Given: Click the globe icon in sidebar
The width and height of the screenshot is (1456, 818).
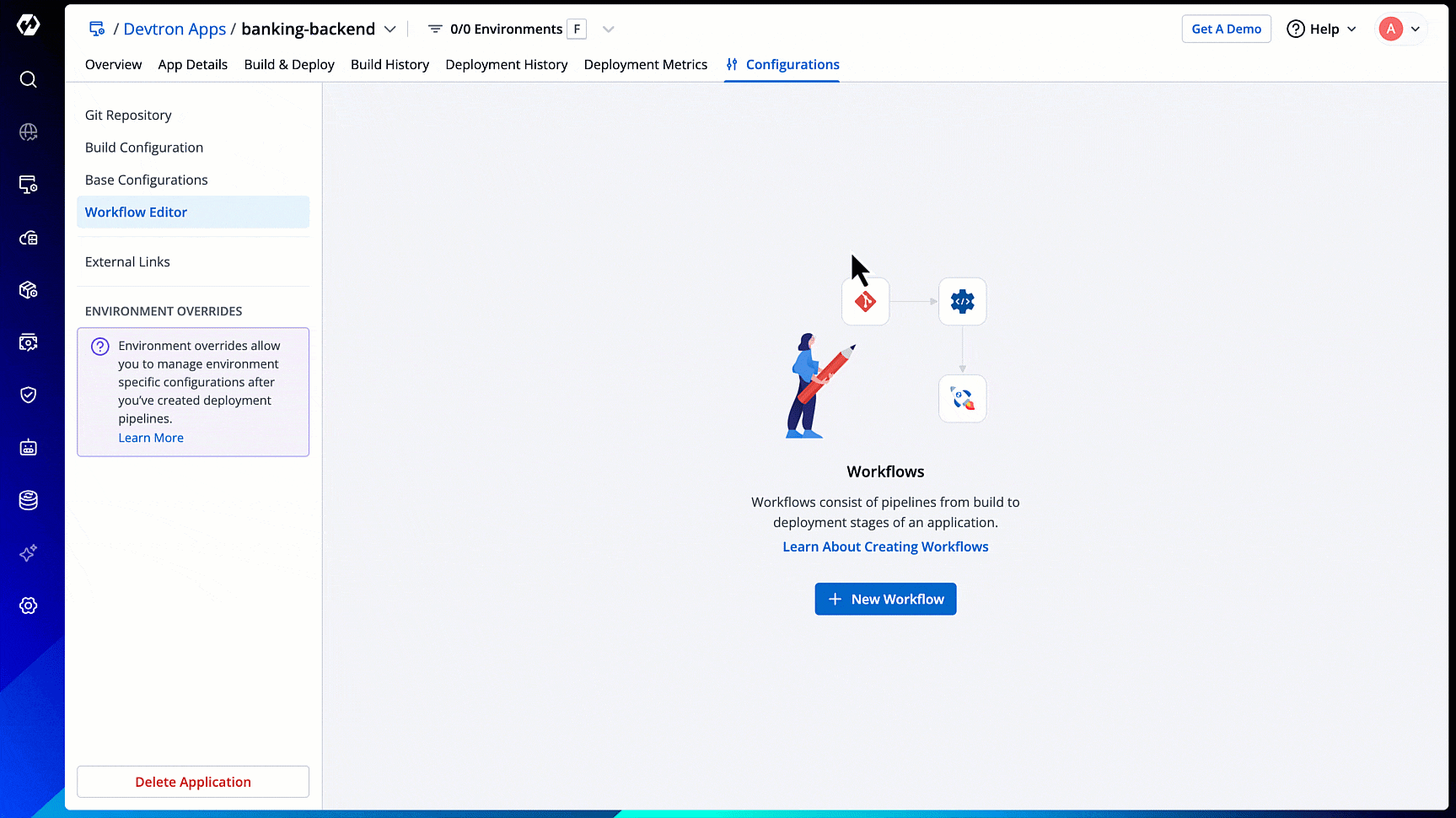Looking at the screenshot, I should tap(28, 132).
